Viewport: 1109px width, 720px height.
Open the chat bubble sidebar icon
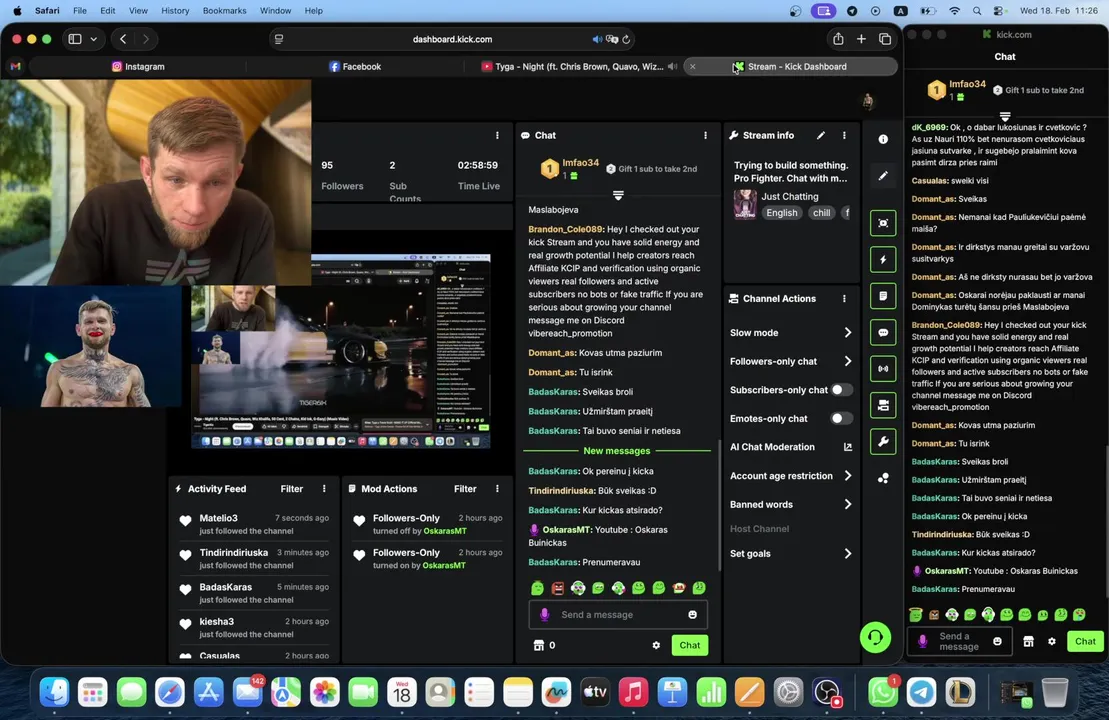(883, 332)
